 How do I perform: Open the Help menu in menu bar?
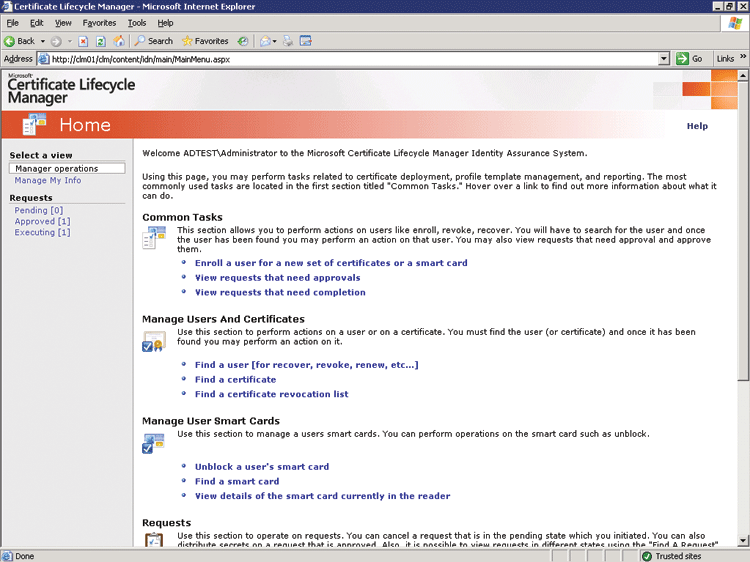click(x=165, y=23)
